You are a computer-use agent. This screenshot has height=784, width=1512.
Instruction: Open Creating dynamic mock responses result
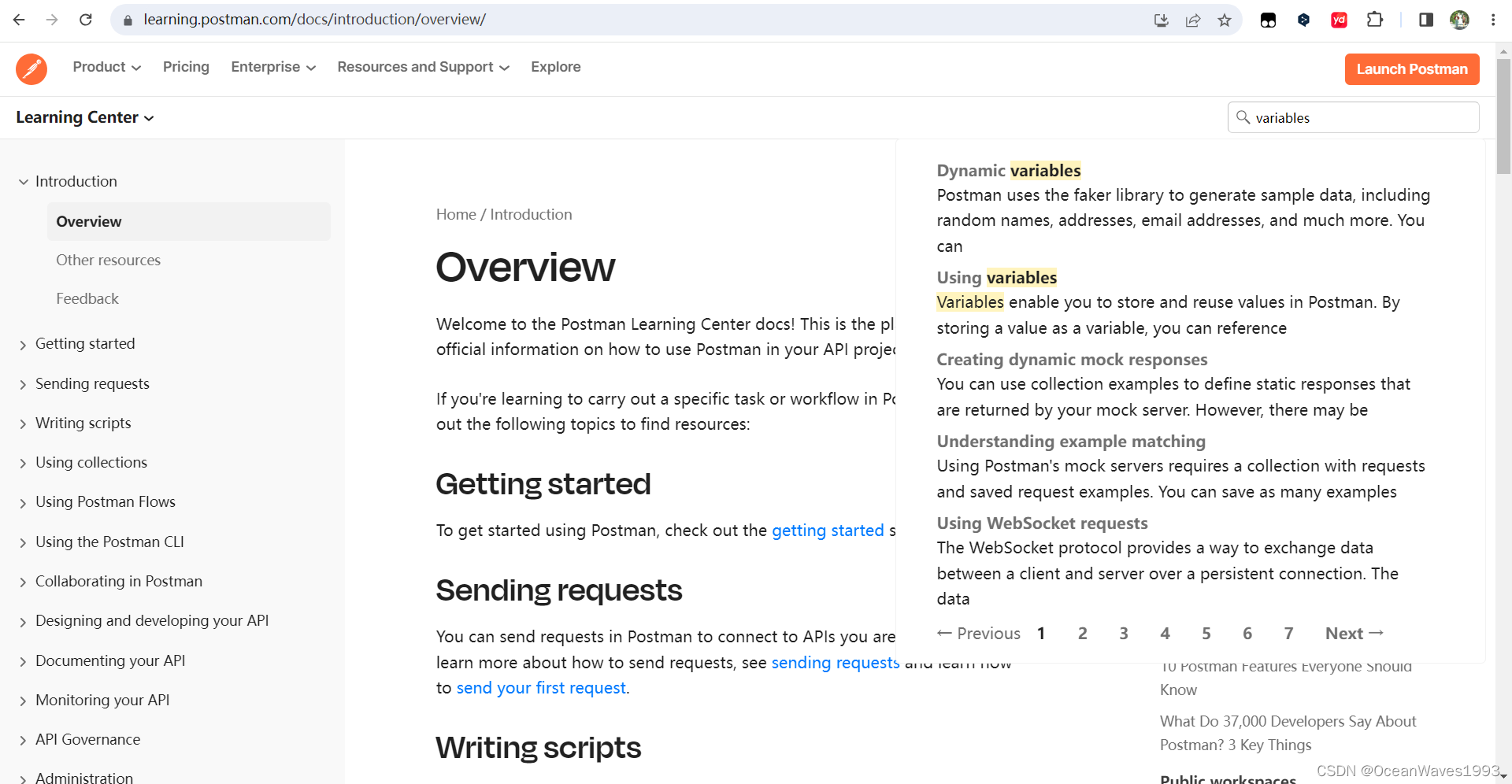point(1072,360)
